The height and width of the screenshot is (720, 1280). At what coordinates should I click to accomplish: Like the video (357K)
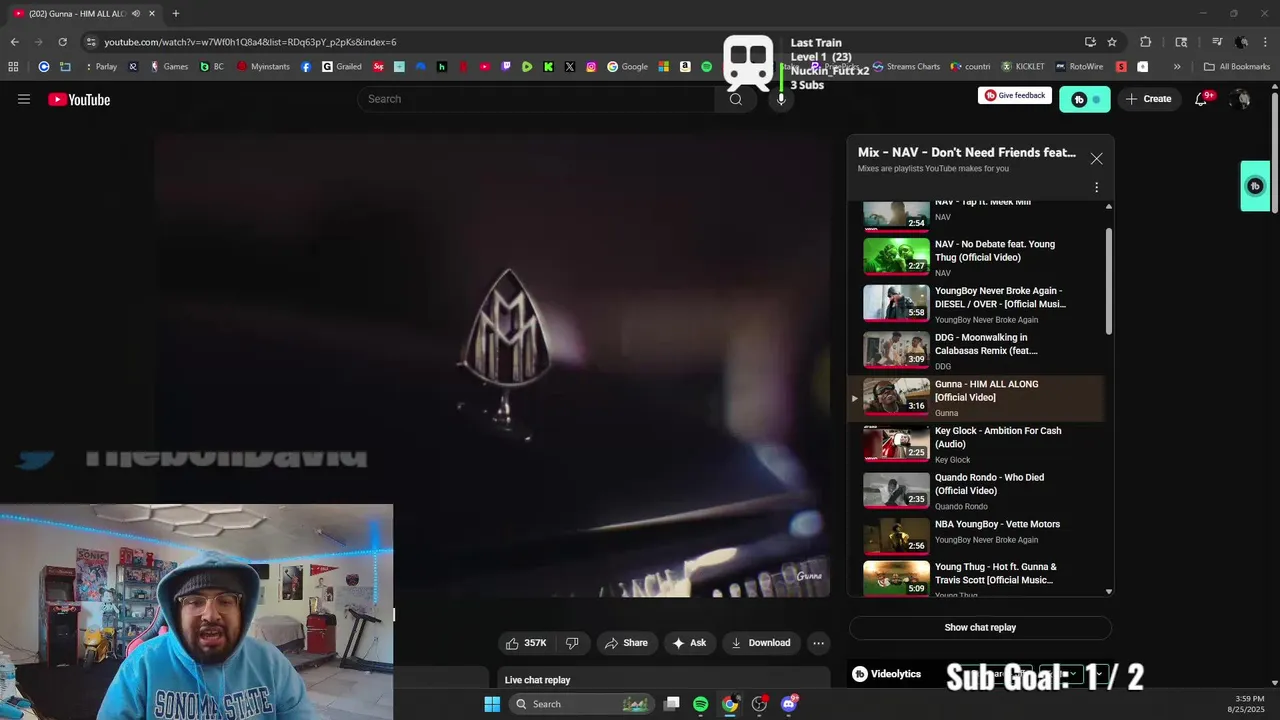pyautogui.click(x=525, y=643)
